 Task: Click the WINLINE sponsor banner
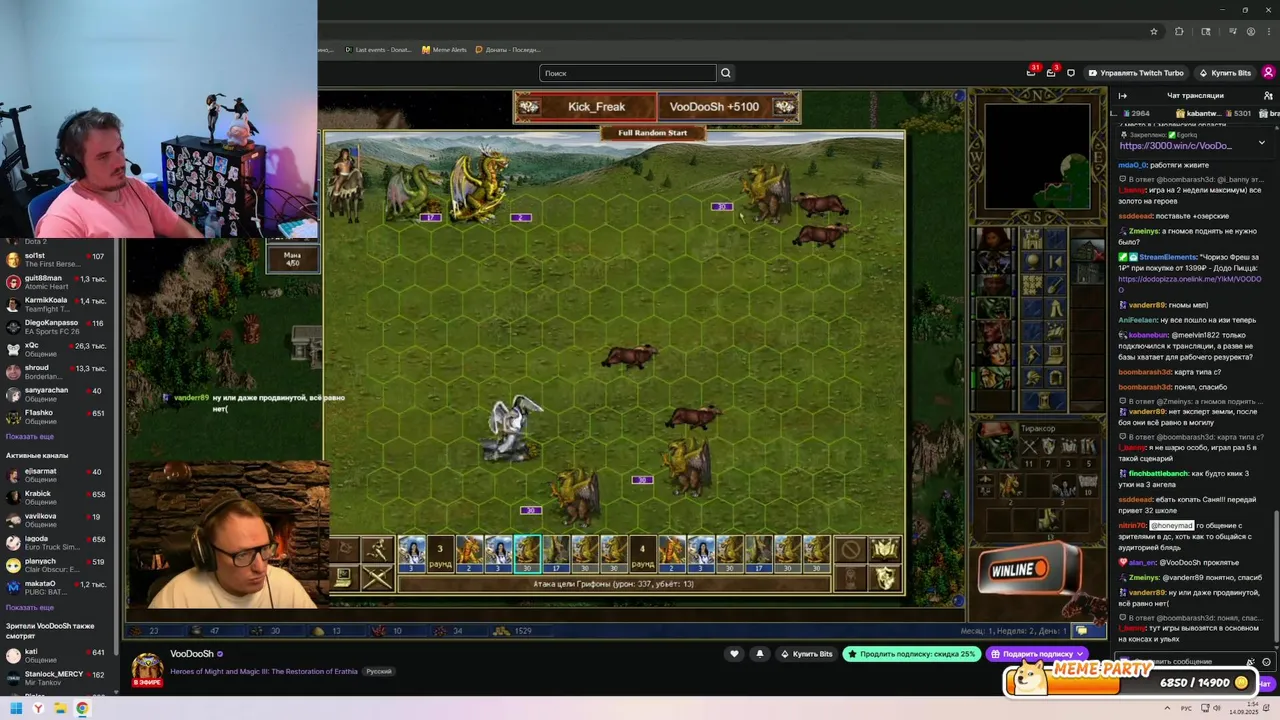(x=1030, y=571)
